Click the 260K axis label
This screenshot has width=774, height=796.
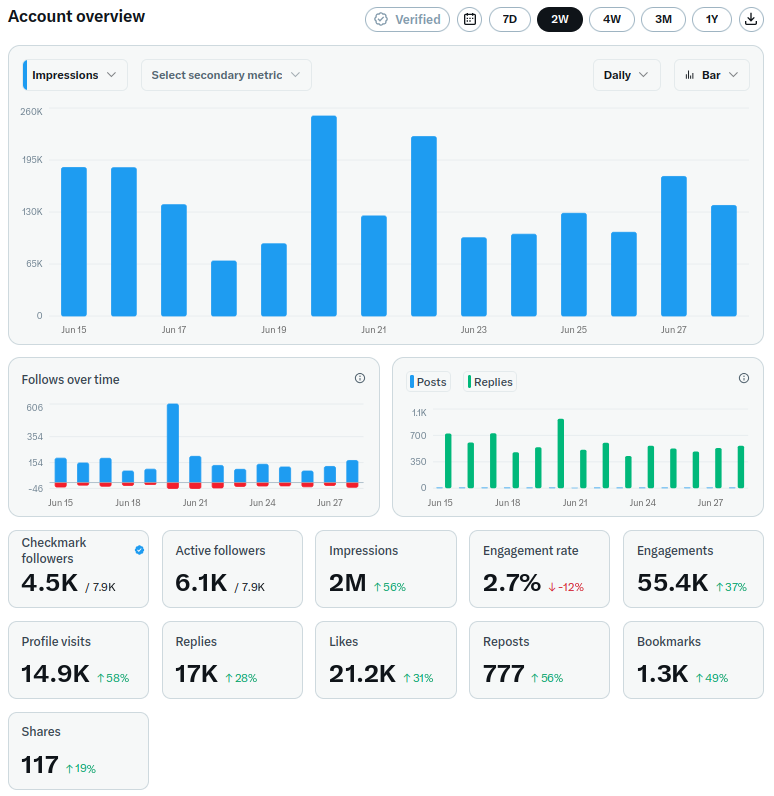point(31,112)
